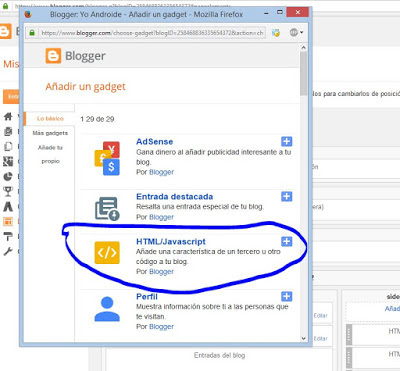
Task: Open the home icon in Blogger sidebar
Action: coord(8,116)
